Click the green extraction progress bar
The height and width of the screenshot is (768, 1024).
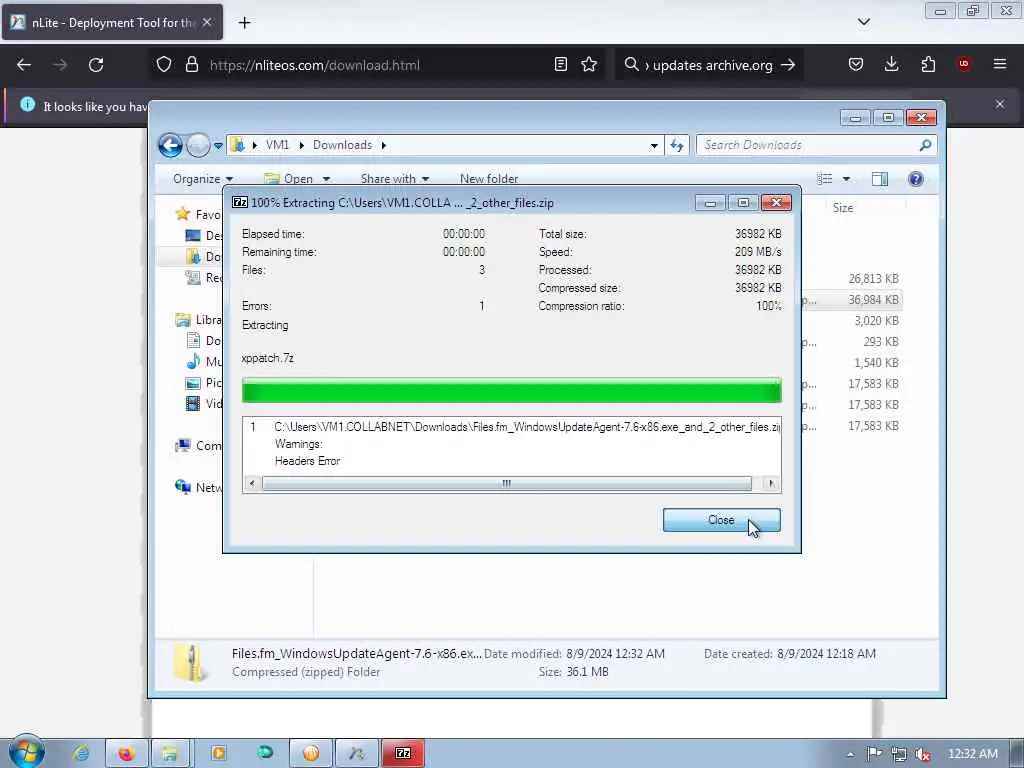click(511, 391)
